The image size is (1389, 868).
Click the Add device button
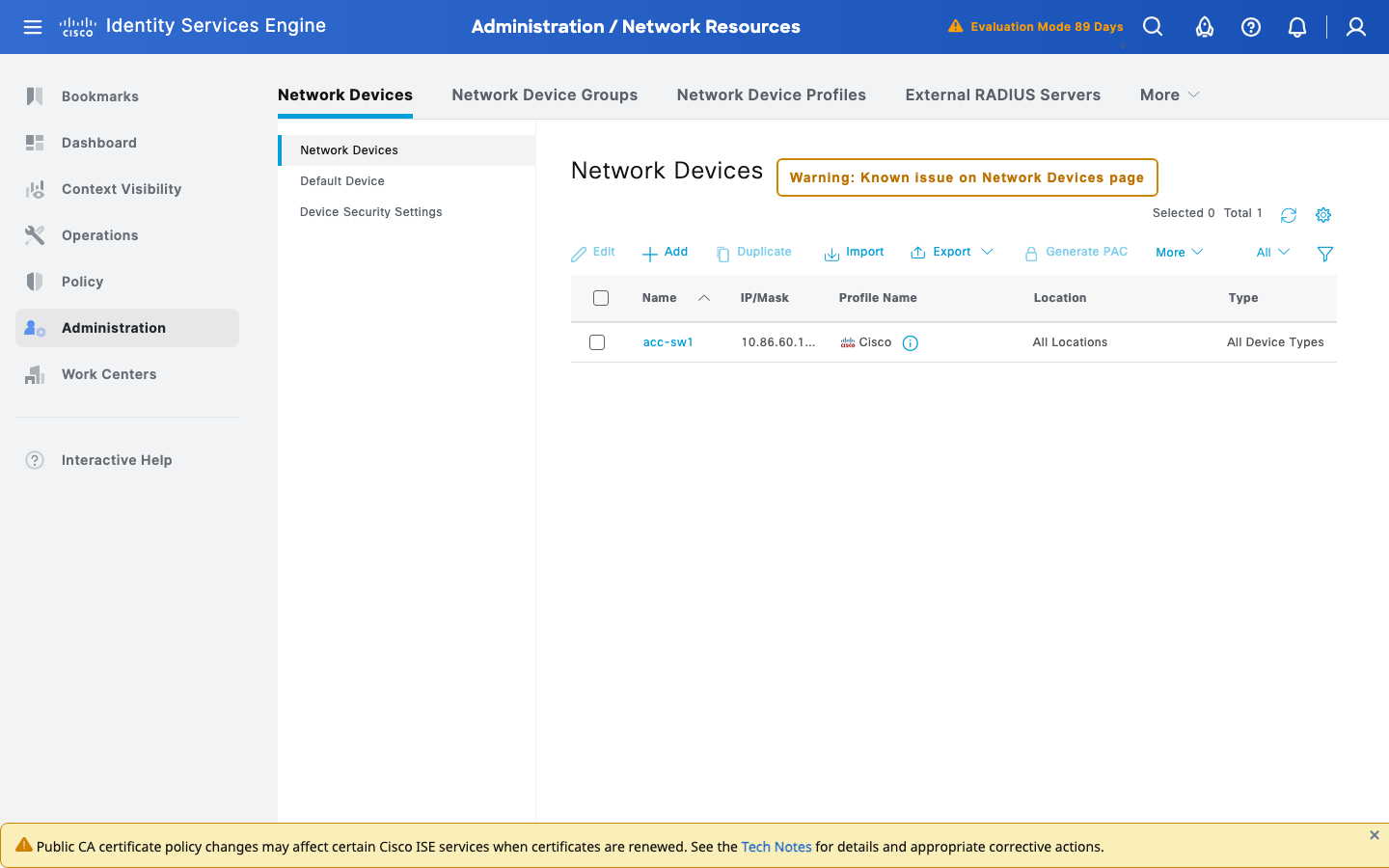coord(665,253)
